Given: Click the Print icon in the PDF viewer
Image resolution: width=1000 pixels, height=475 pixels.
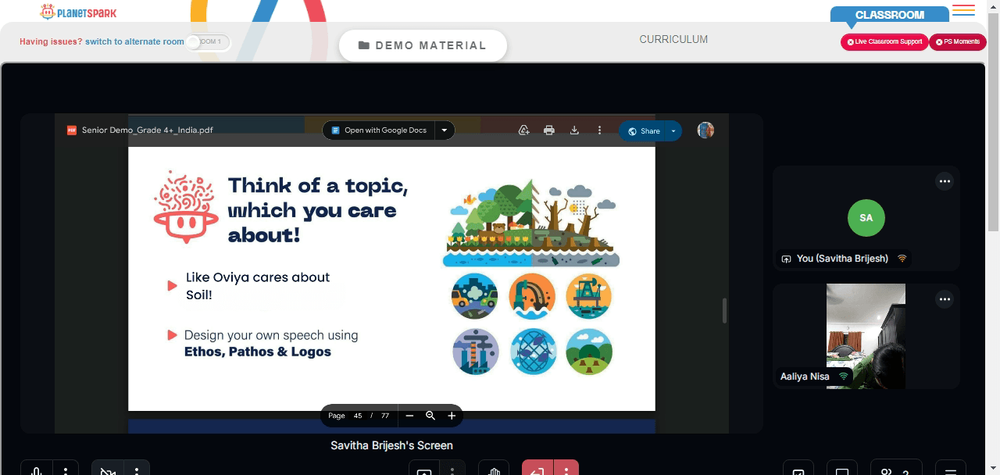Looking at the screenshot, I should coord(549,130).
